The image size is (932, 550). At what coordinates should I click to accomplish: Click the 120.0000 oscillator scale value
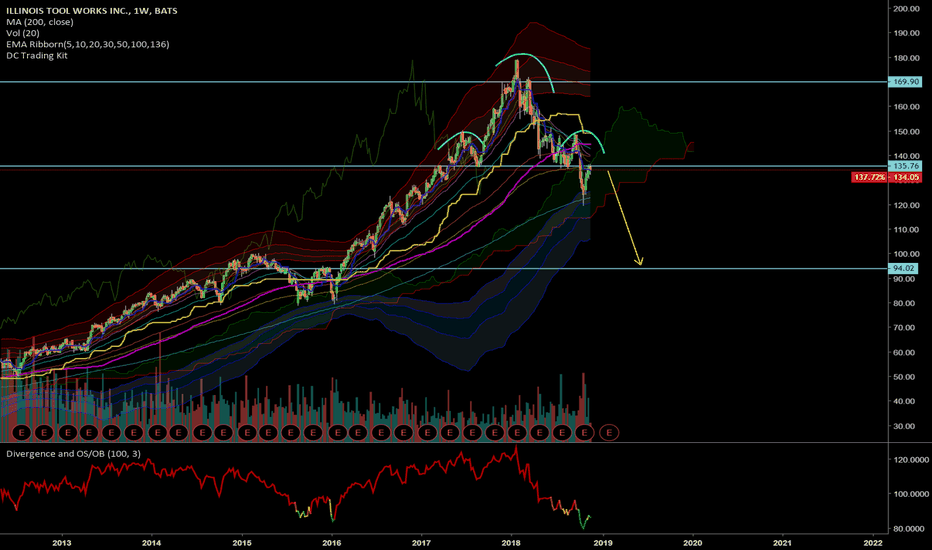(x=911, y=460)
